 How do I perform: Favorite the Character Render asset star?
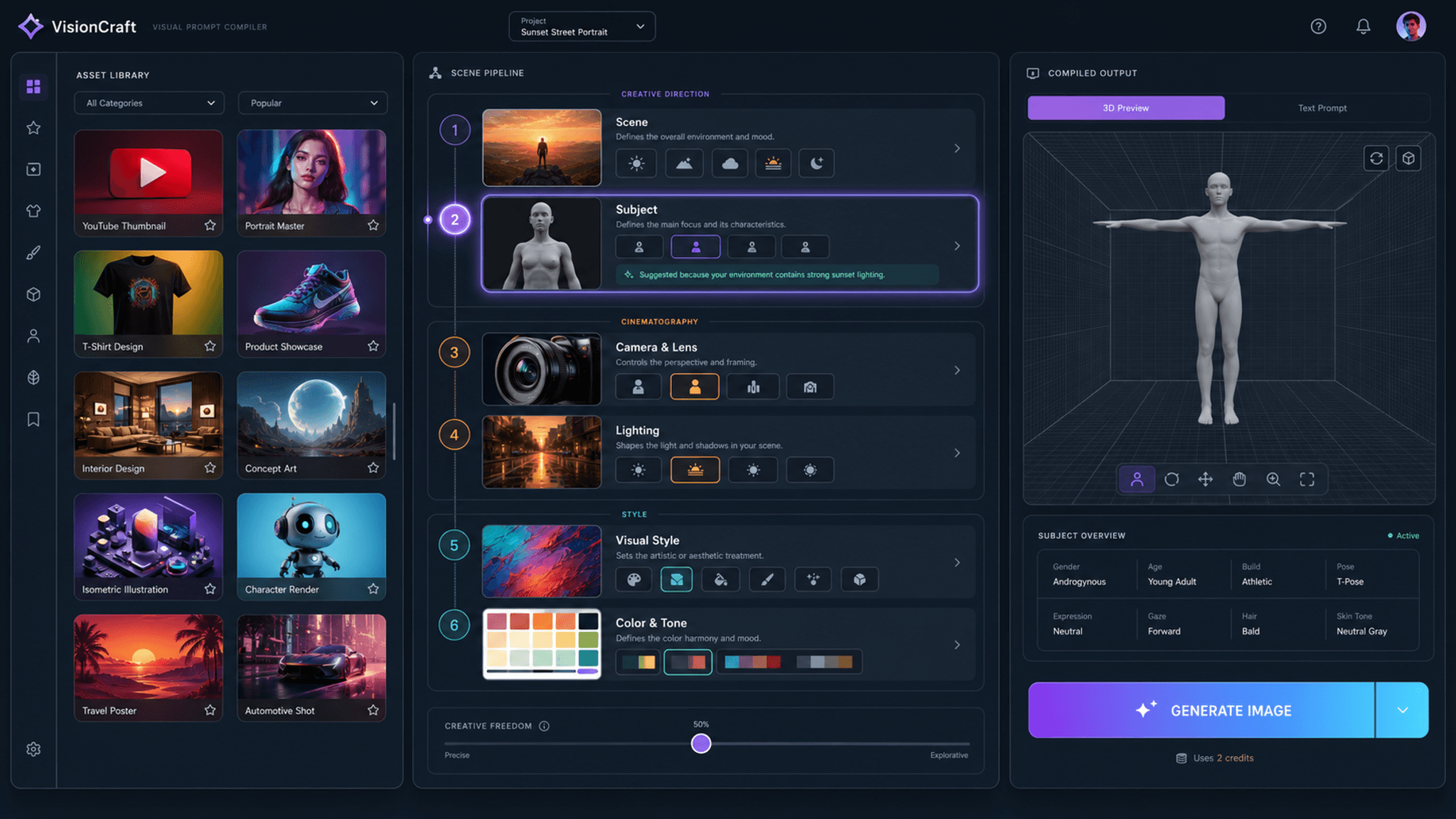coord(373,589)
